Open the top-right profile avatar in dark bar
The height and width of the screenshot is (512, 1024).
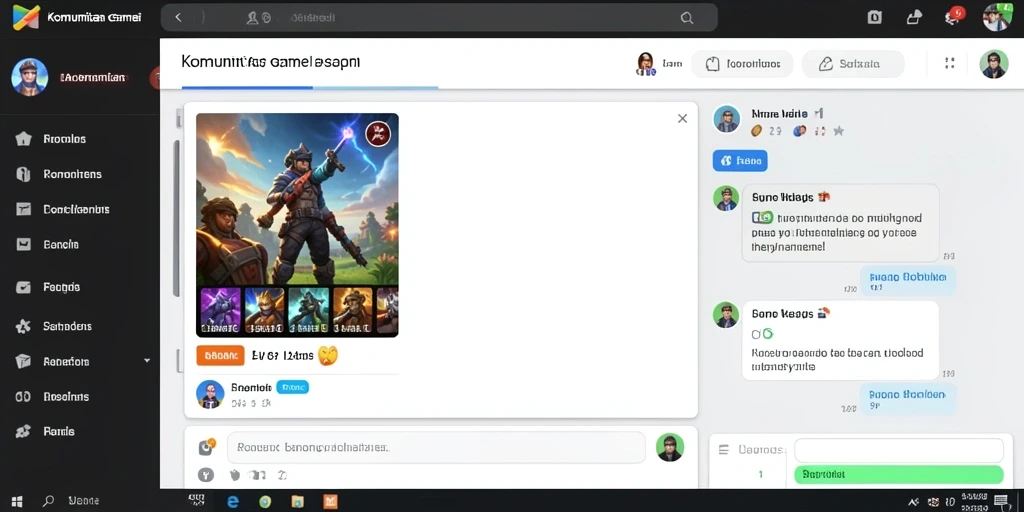click(997, 18)
